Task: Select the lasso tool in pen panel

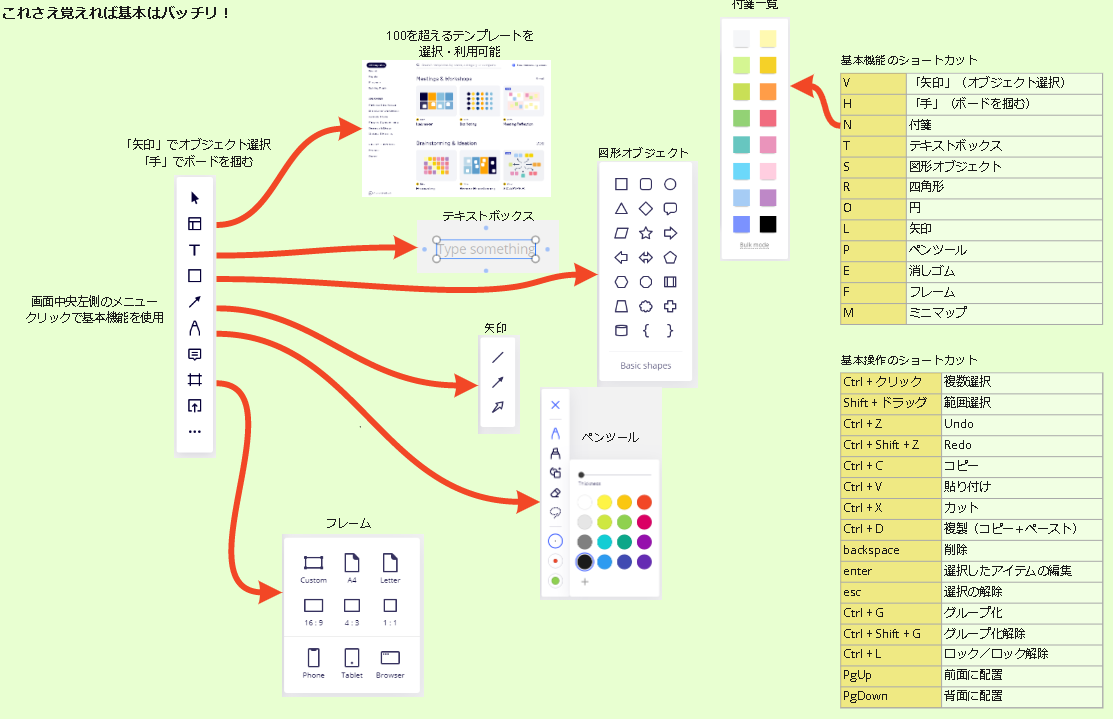Action: click(556, 512)
